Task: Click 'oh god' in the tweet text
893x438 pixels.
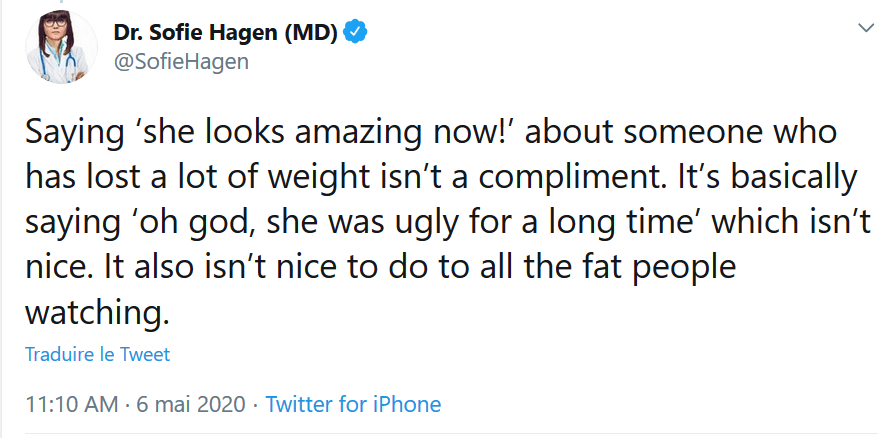Action: tap(195, 223)
